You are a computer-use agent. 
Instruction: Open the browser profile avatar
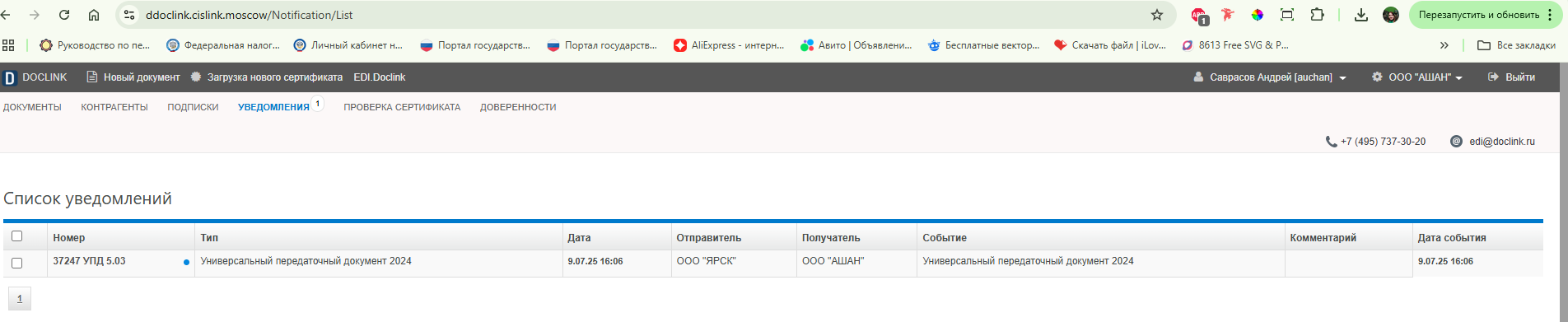[1391, 15]
